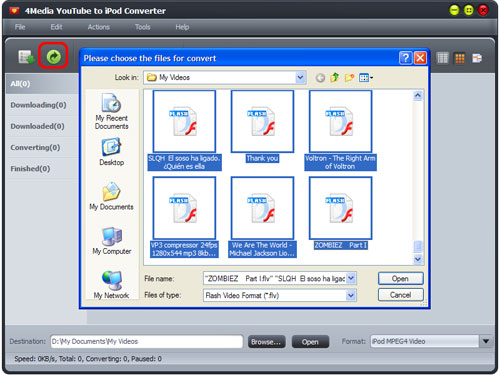Expand the File name dropdown arrow
Image resolution: width=500 pixels, height=375 pixels.
pyautogui.click(x=351, y=278)
